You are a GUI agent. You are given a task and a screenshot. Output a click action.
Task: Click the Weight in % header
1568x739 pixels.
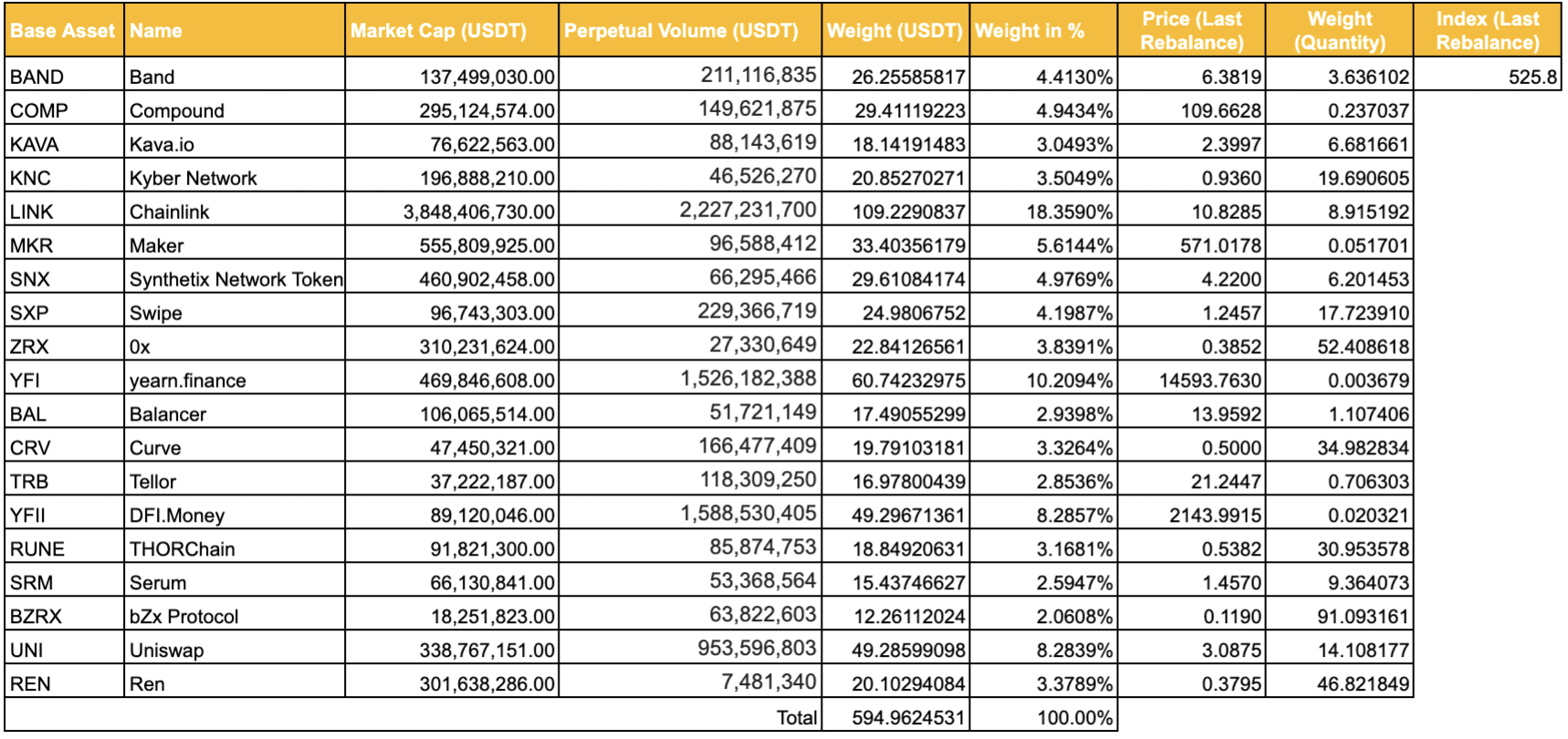point(1044,30)
